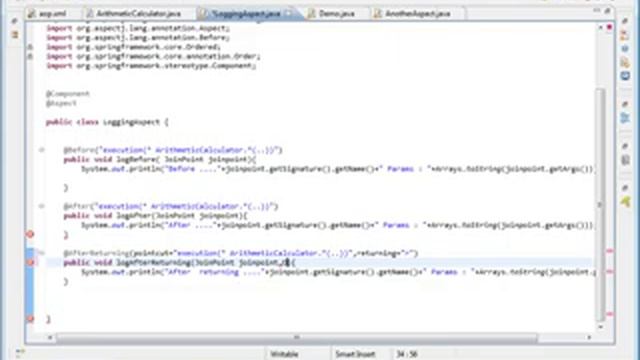Click the Writable status bar field

pyautogui.click(x=284, y=354)
